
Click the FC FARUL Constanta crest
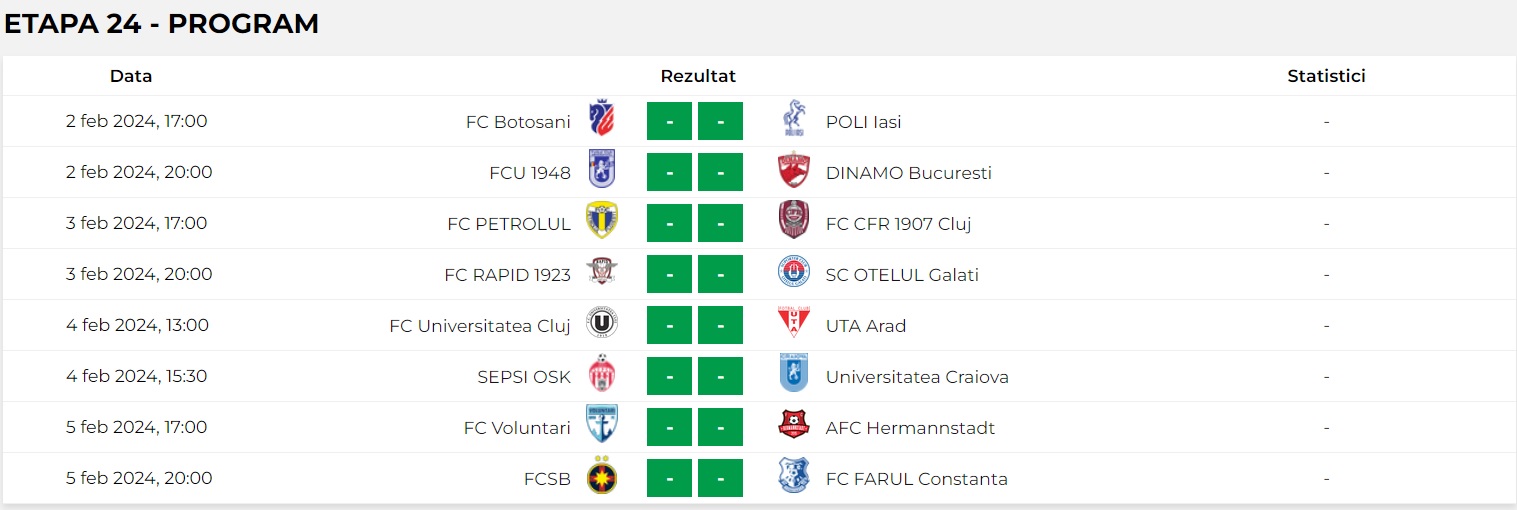793,478
